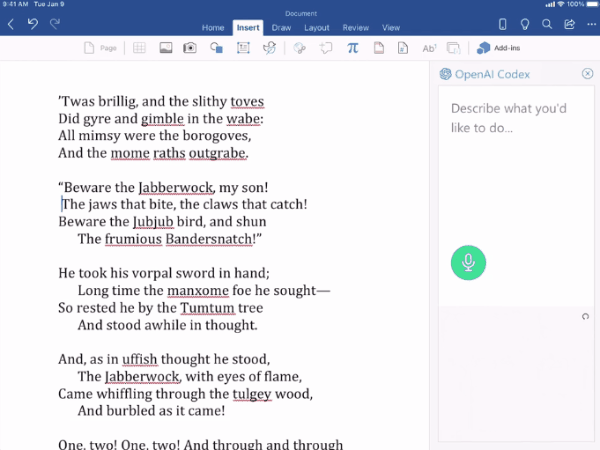Open search with magnifier icon
600x450 pixels.
pyautogui.click(x=547, y=24)
